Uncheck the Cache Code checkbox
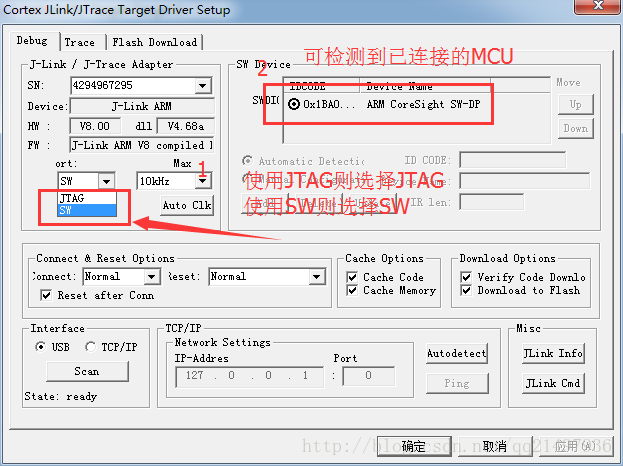Image resolution: width=623 pixels, height=466 pixels. [352, 277]
